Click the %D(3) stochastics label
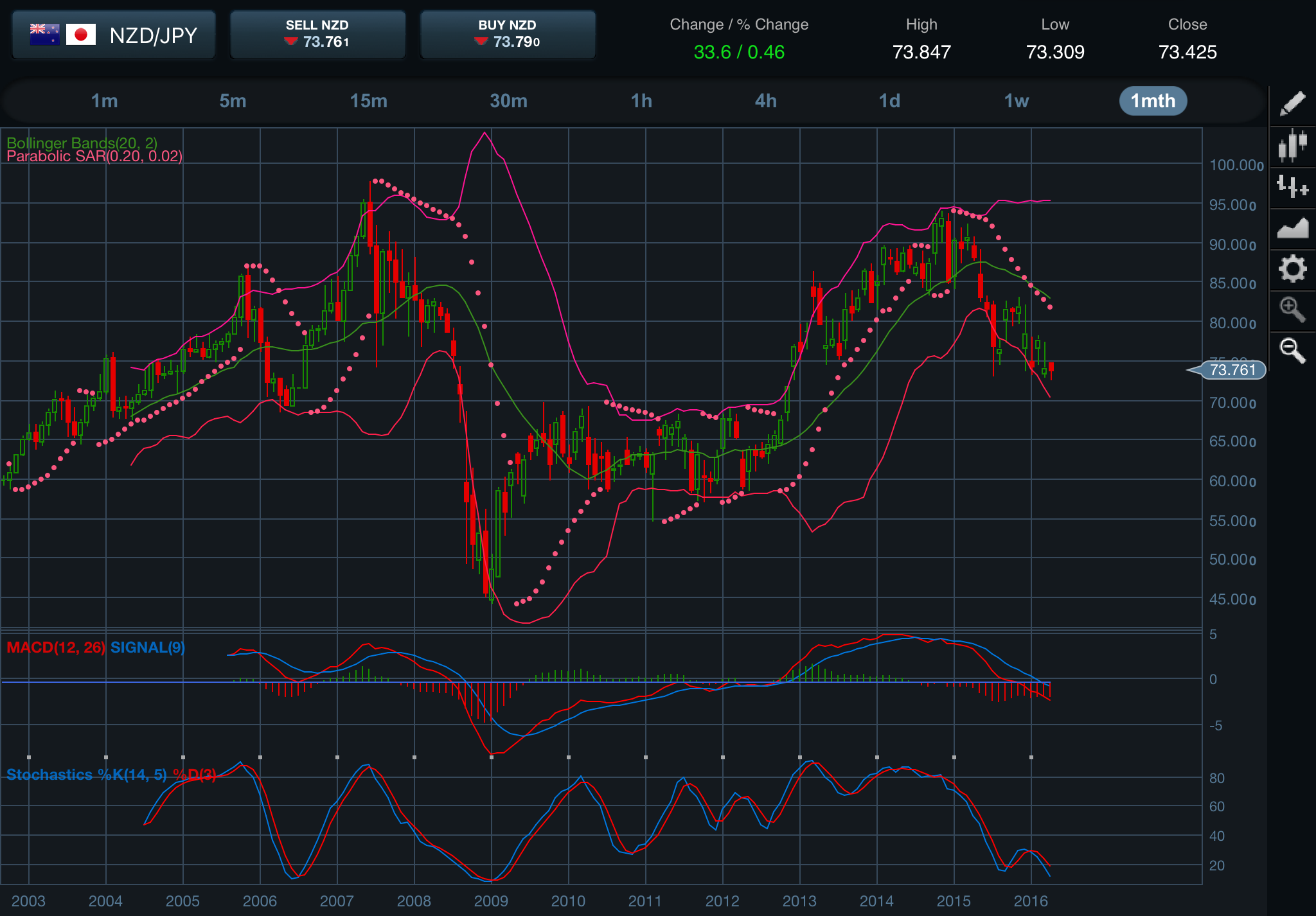The width and height of the screenshot is (1316, 916). (195, 775)
